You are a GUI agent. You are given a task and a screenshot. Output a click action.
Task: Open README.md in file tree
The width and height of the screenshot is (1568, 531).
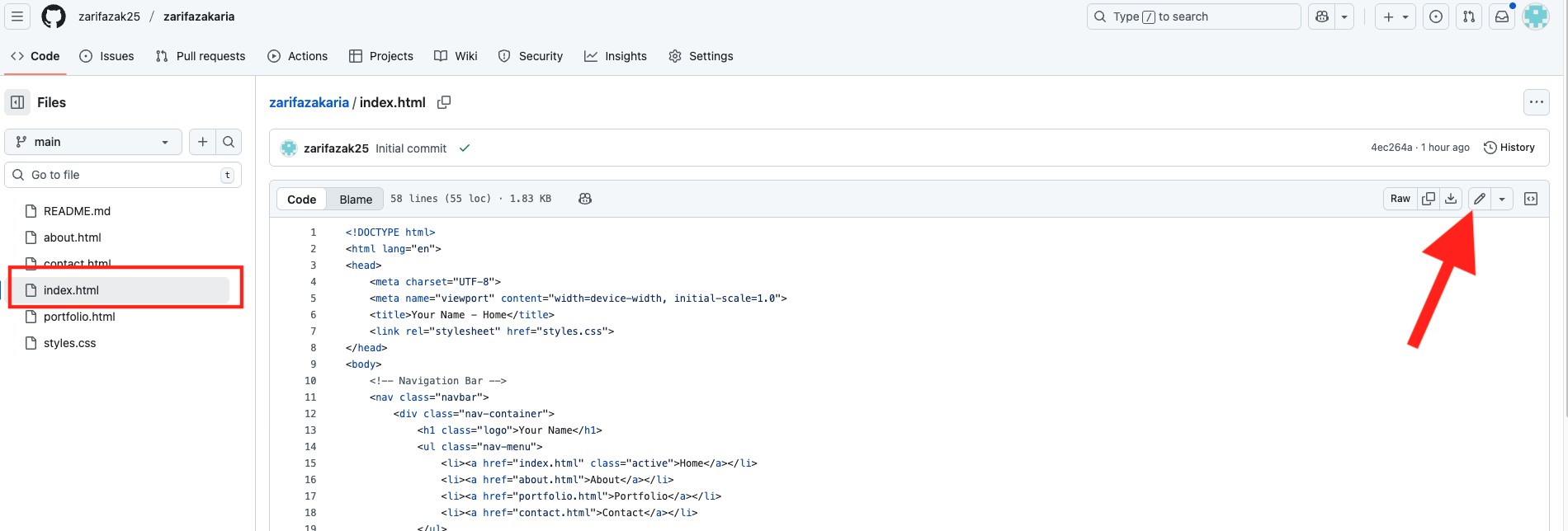77,211
